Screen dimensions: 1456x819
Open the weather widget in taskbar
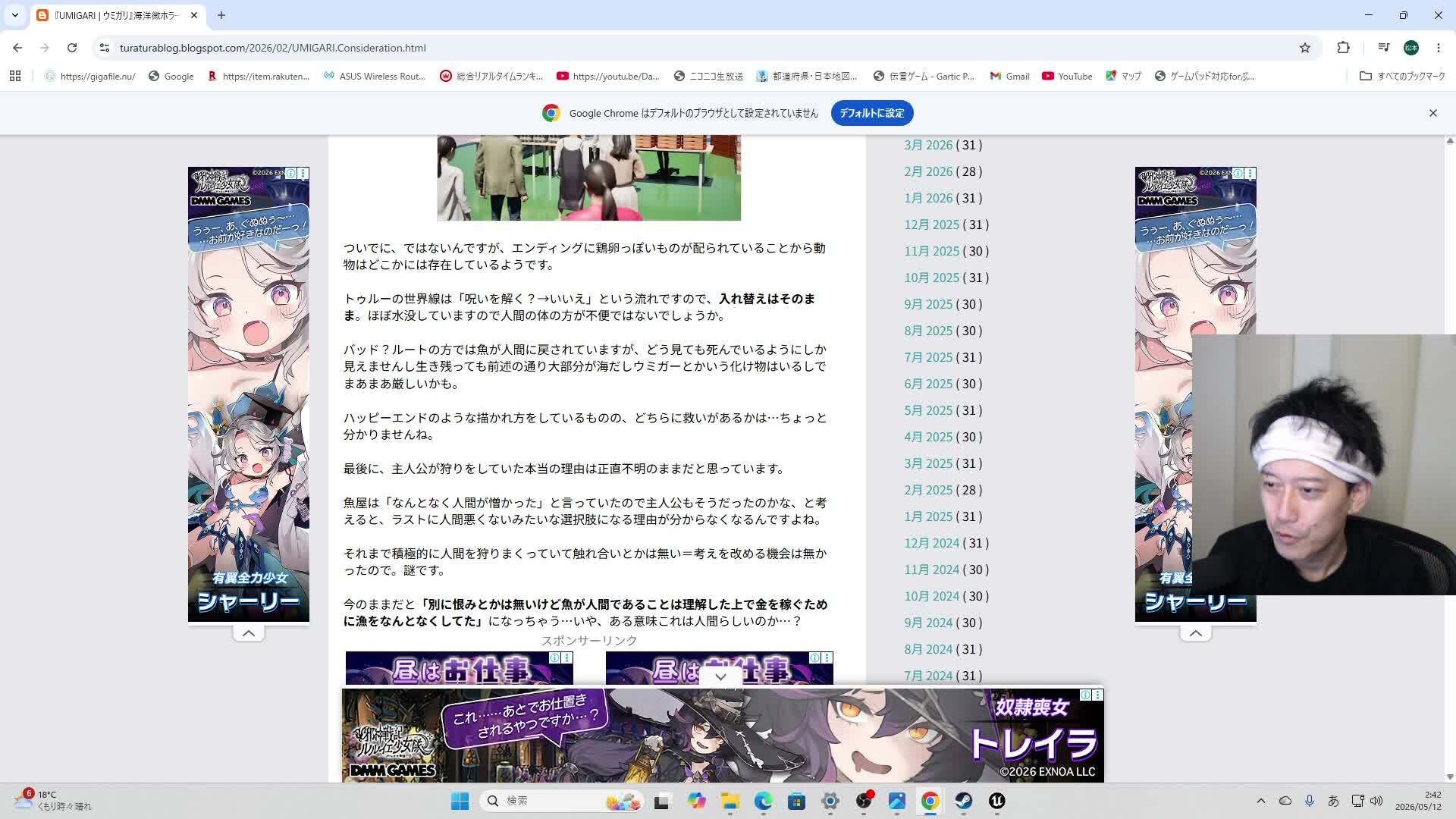53,801
